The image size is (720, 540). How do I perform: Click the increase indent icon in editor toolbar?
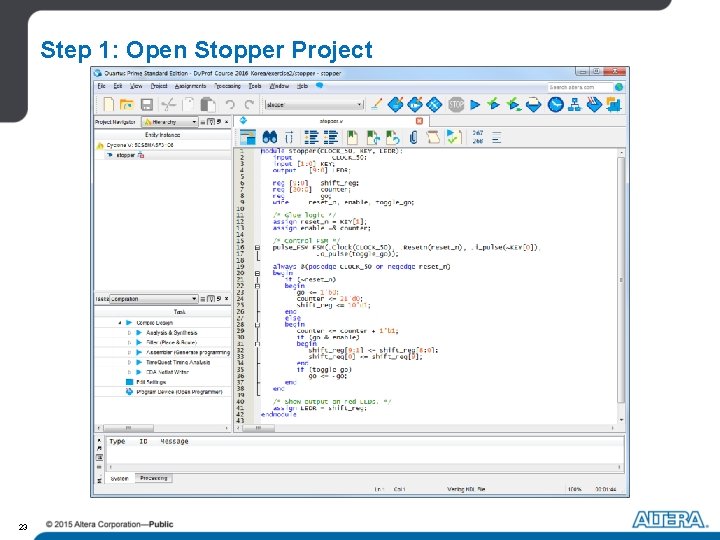pos(311,137)
